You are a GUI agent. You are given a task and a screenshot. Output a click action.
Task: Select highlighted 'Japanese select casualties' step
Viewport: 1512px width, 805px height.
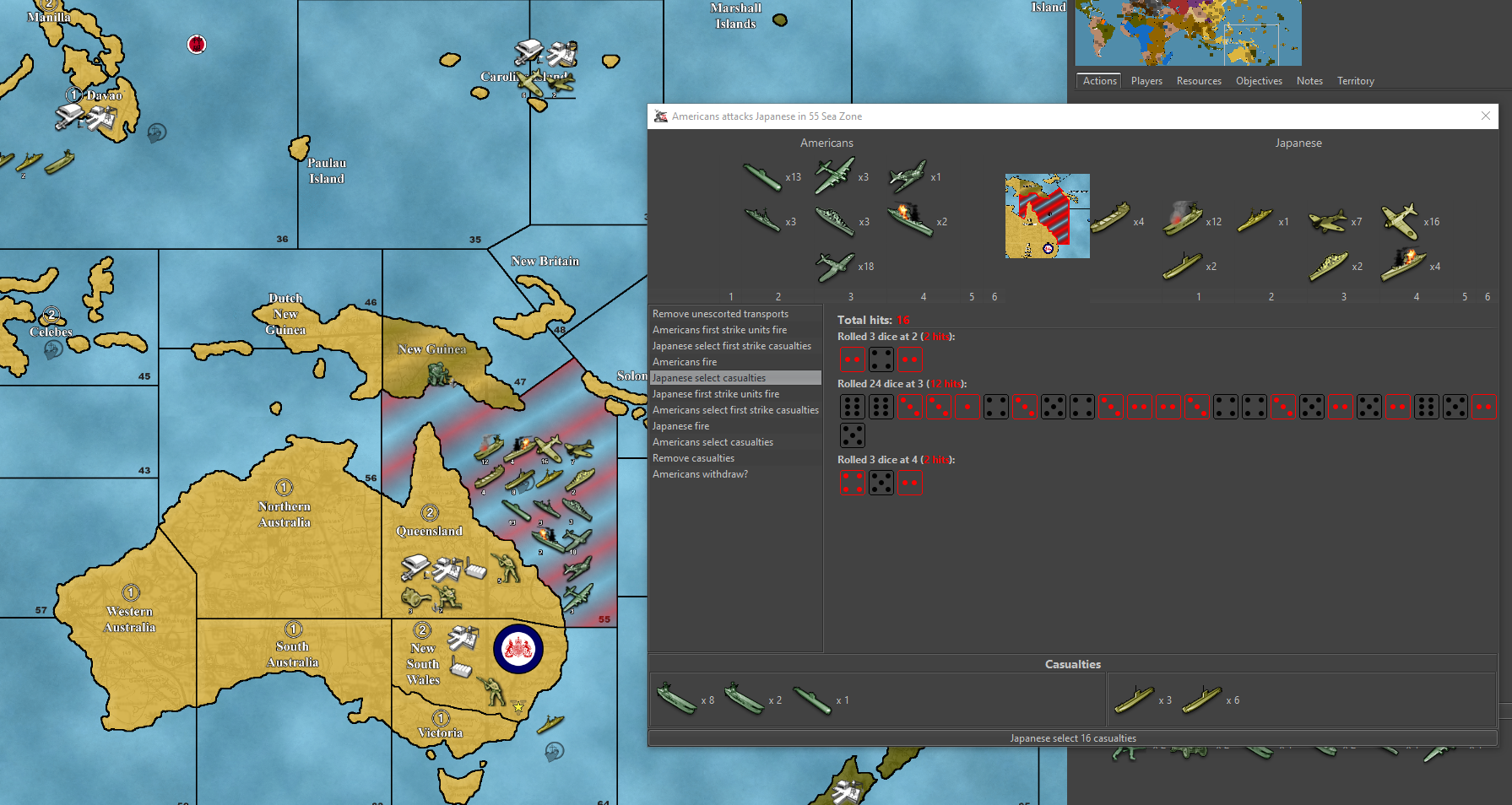coord(734,378)
